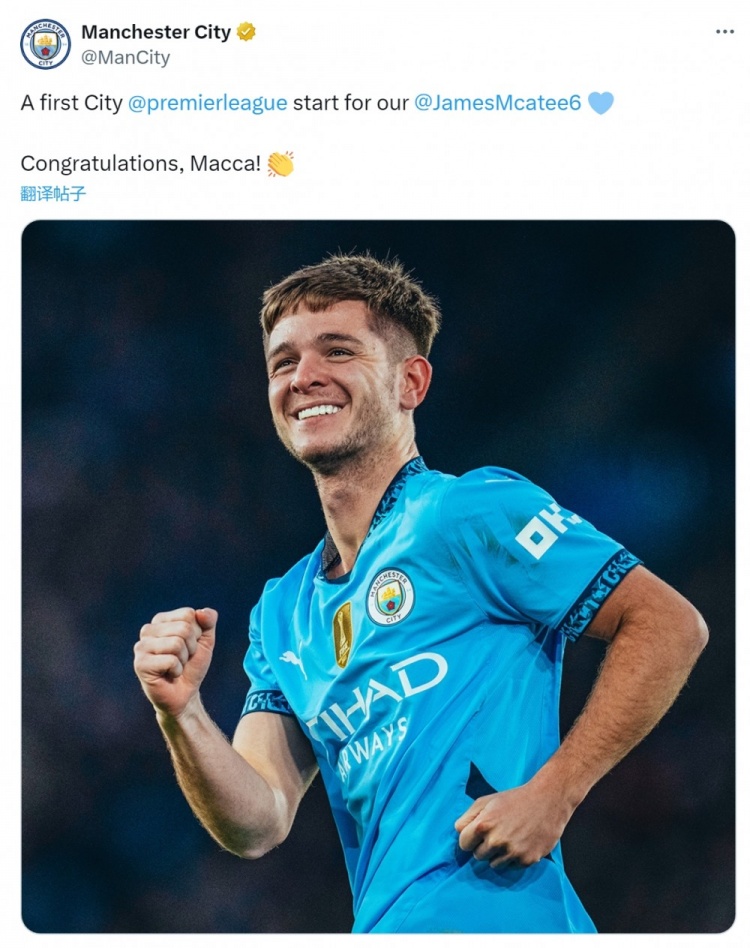750x948 pixels.
Task: Click the clapping hands emoji
Action: pos(280,163)
